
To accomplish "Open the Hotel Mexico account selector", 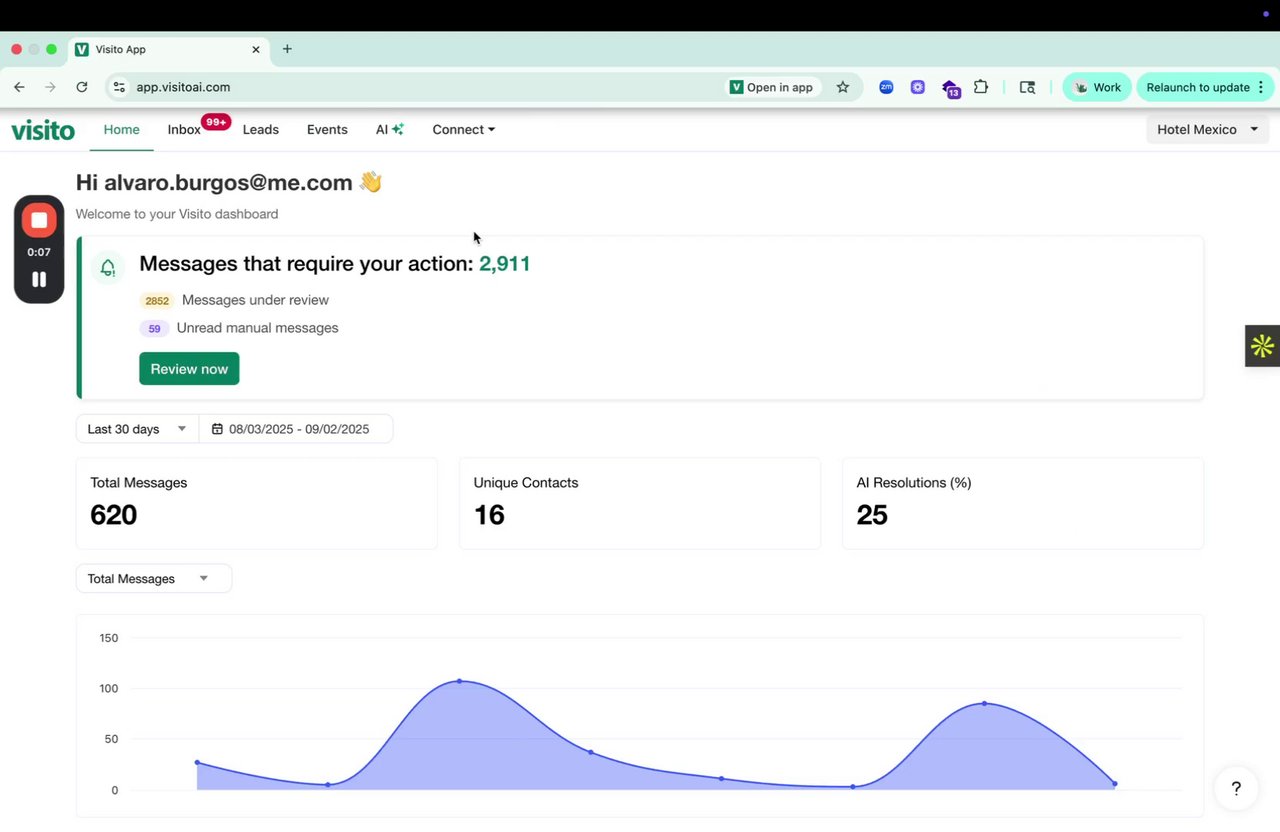I will click(x=1207, y=130).
